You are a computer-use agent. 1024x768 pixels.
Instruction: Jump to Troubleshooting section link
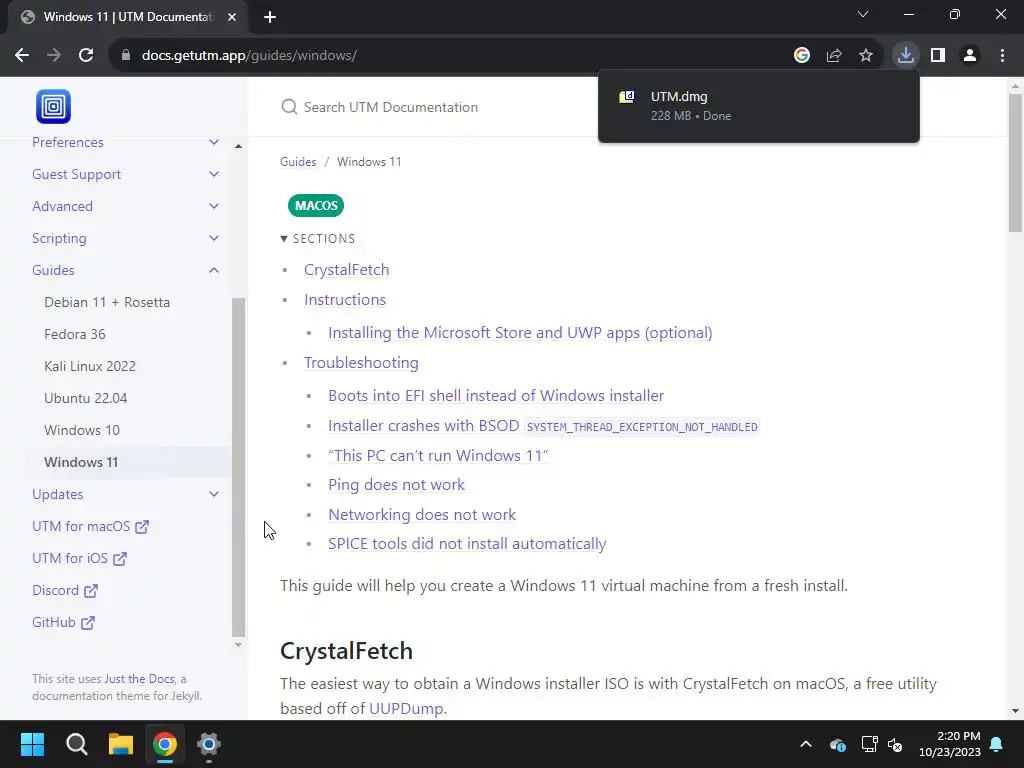pos(361,362)
